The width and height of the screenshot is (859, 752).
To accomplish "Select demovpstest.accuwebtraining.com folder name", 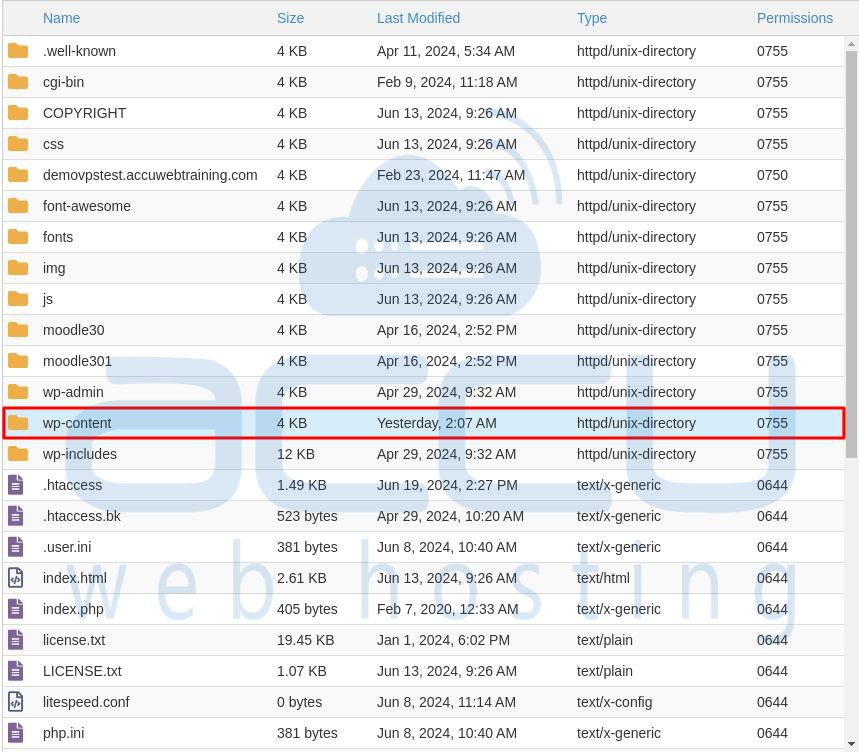I will tap(150, 175).
